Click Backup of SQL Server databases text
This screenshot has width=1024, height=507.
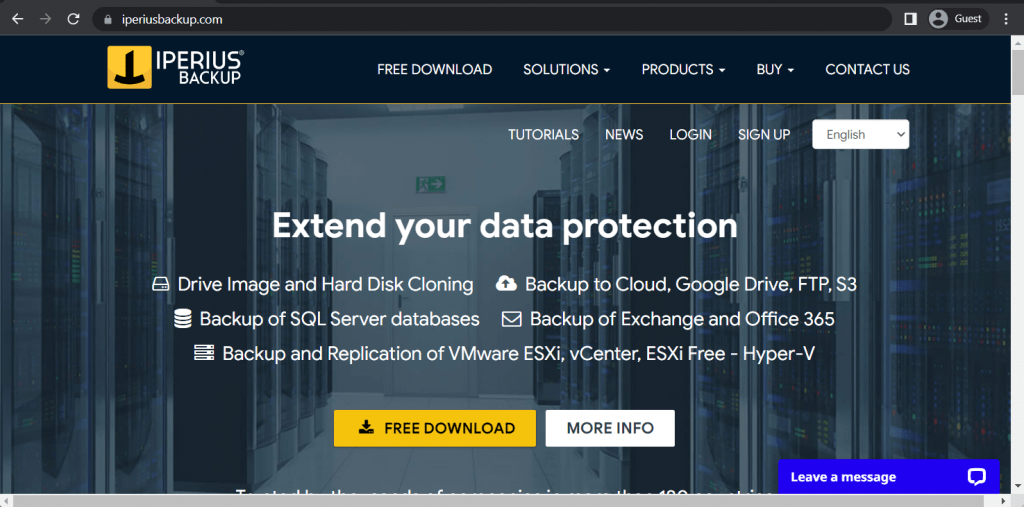(340, 319)
